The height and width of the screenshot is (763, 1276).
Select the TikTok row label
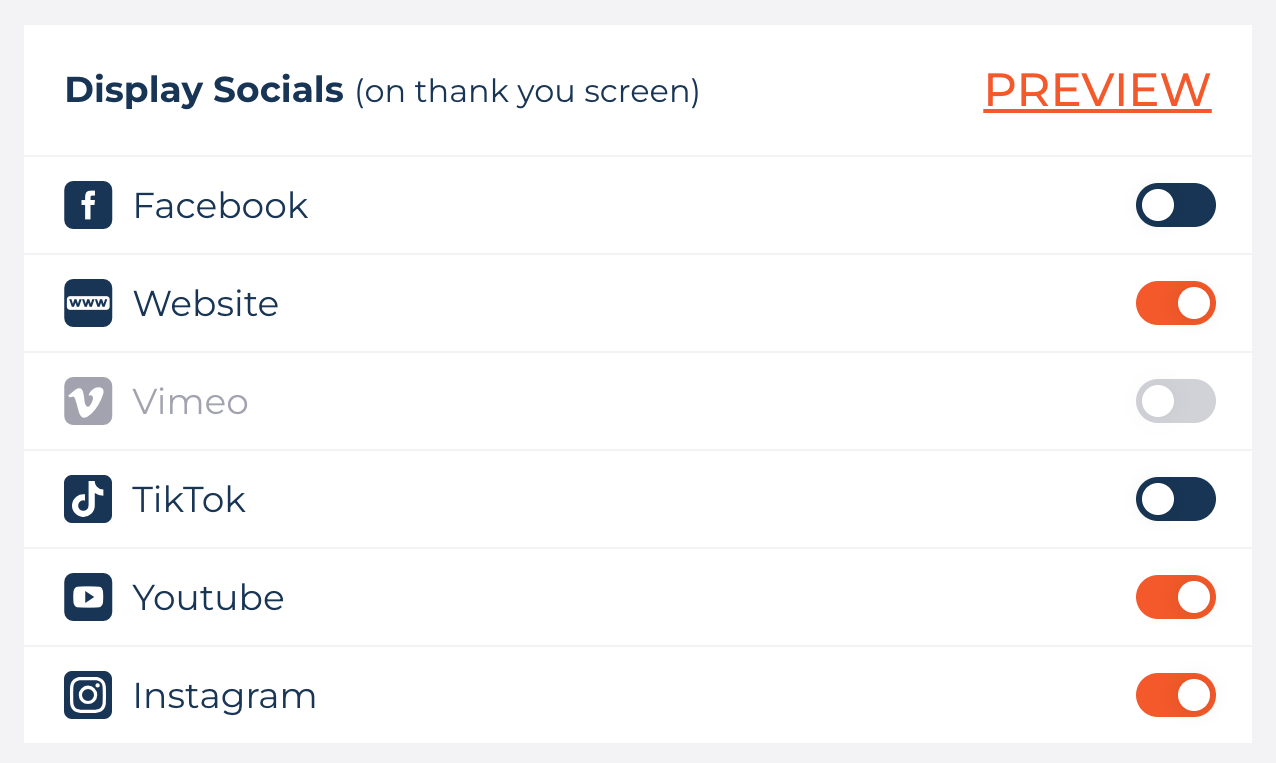pyautogui.click(x=189, y=499)
